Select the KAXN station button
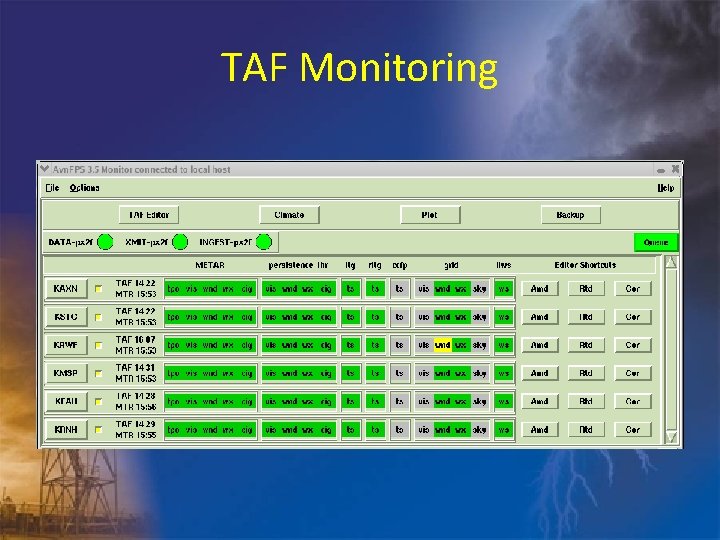Screen dimensions: 720x540 tap(66, 288)
